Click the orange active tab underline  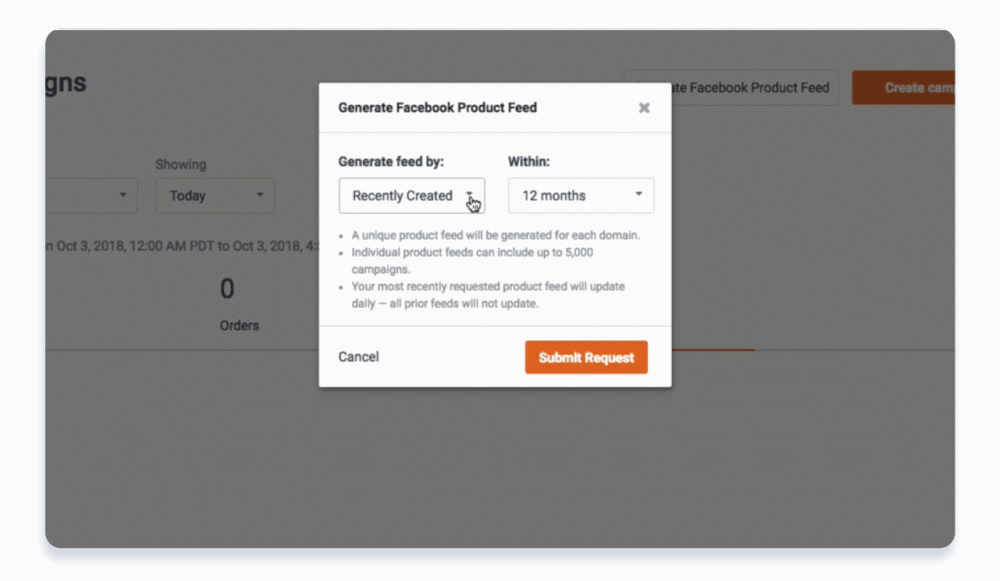click(714, 349)
